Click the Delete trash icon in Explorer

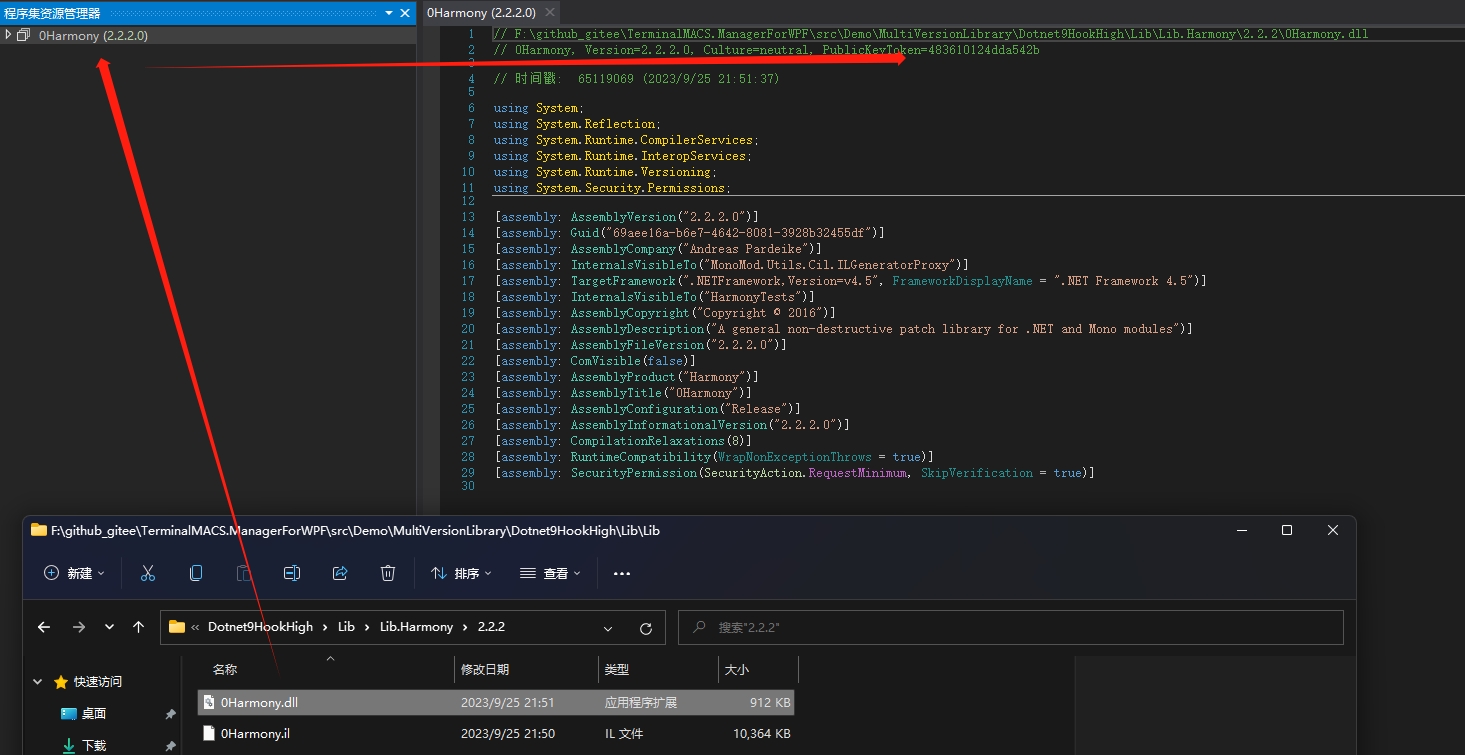(x=388, y=573)
